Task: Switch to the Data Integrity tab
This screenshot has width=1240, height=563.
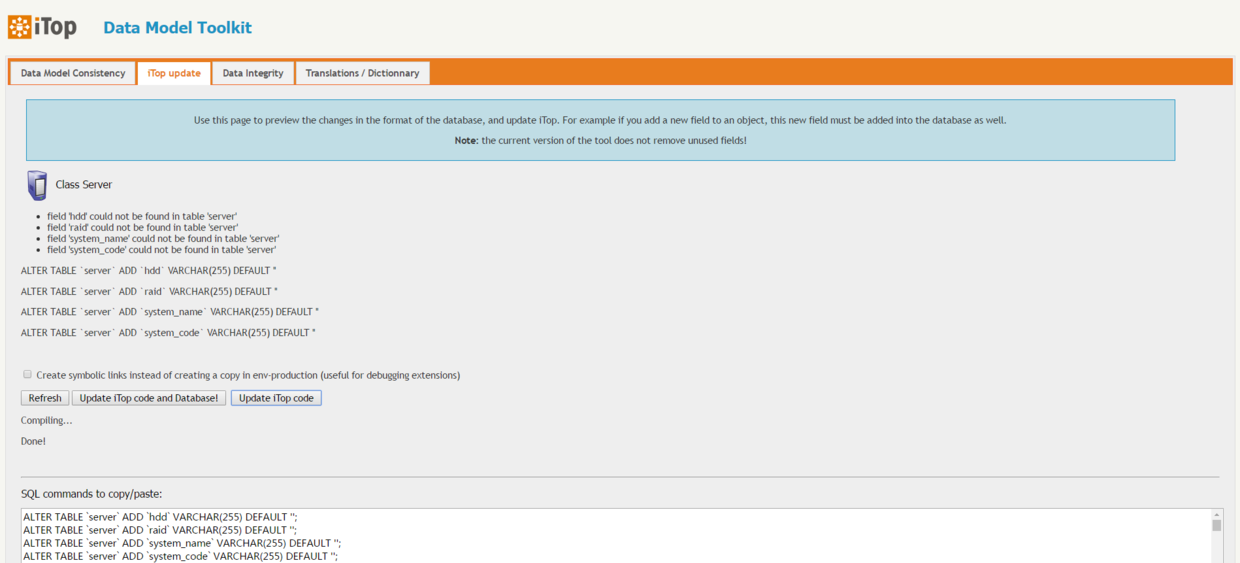Action: pyautogui.click(x=253, y=73)
